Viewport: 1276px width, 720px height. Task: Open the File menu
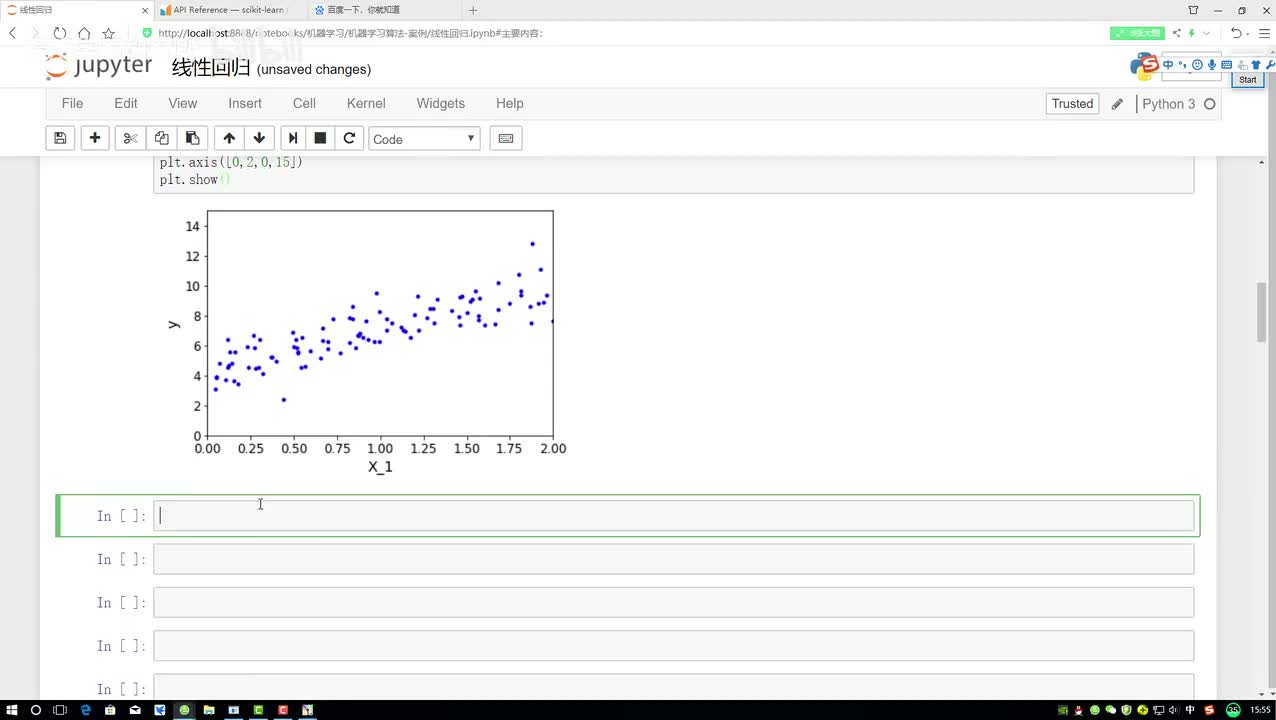[72, 103]
